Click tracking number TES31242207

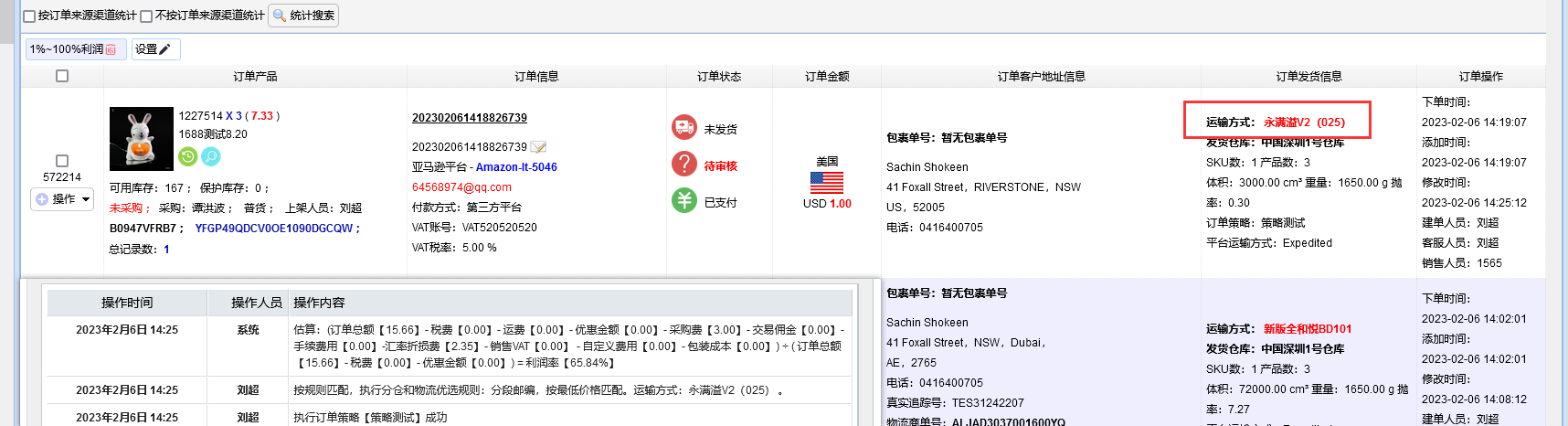988,403
